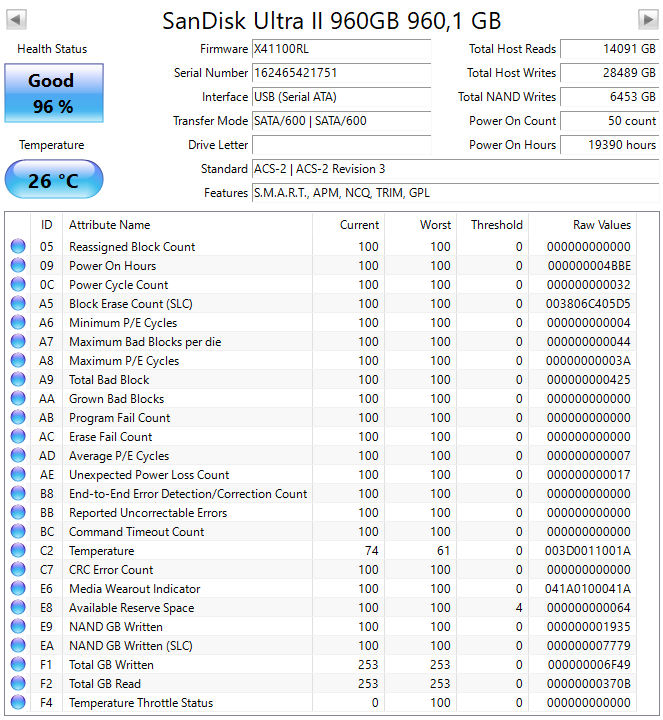663x720 pixels.
Task: Click the Features field
Action: pyautogui.click(x=455, y=193)
